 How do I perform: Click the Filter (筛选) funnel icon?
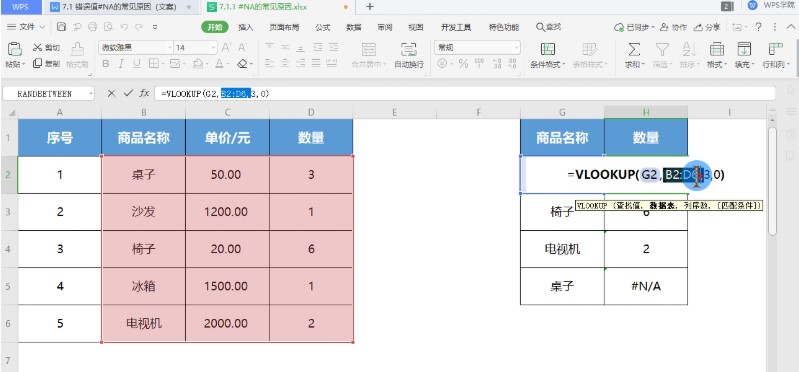coord(662,49)
